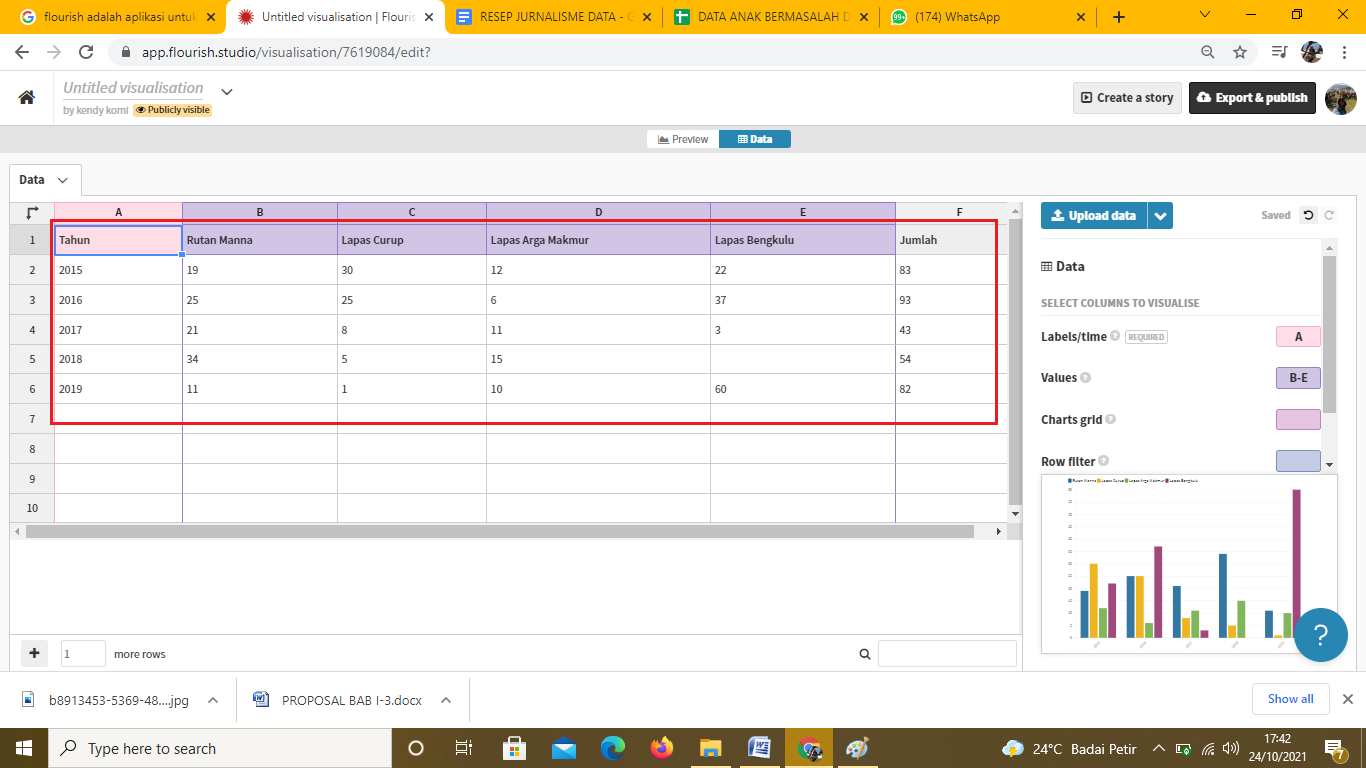Open the Data sheet tab dropdown
1366x768 pixels.
coord(45,180)
